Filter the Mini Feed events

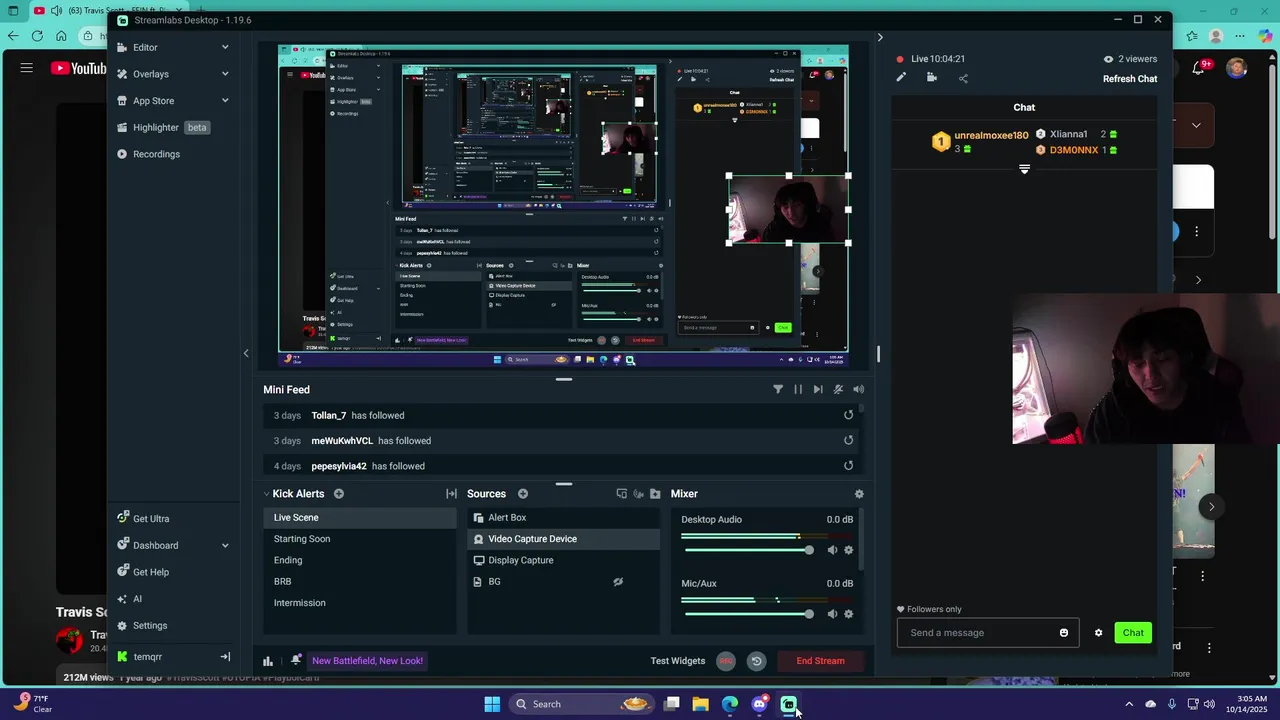778,390
